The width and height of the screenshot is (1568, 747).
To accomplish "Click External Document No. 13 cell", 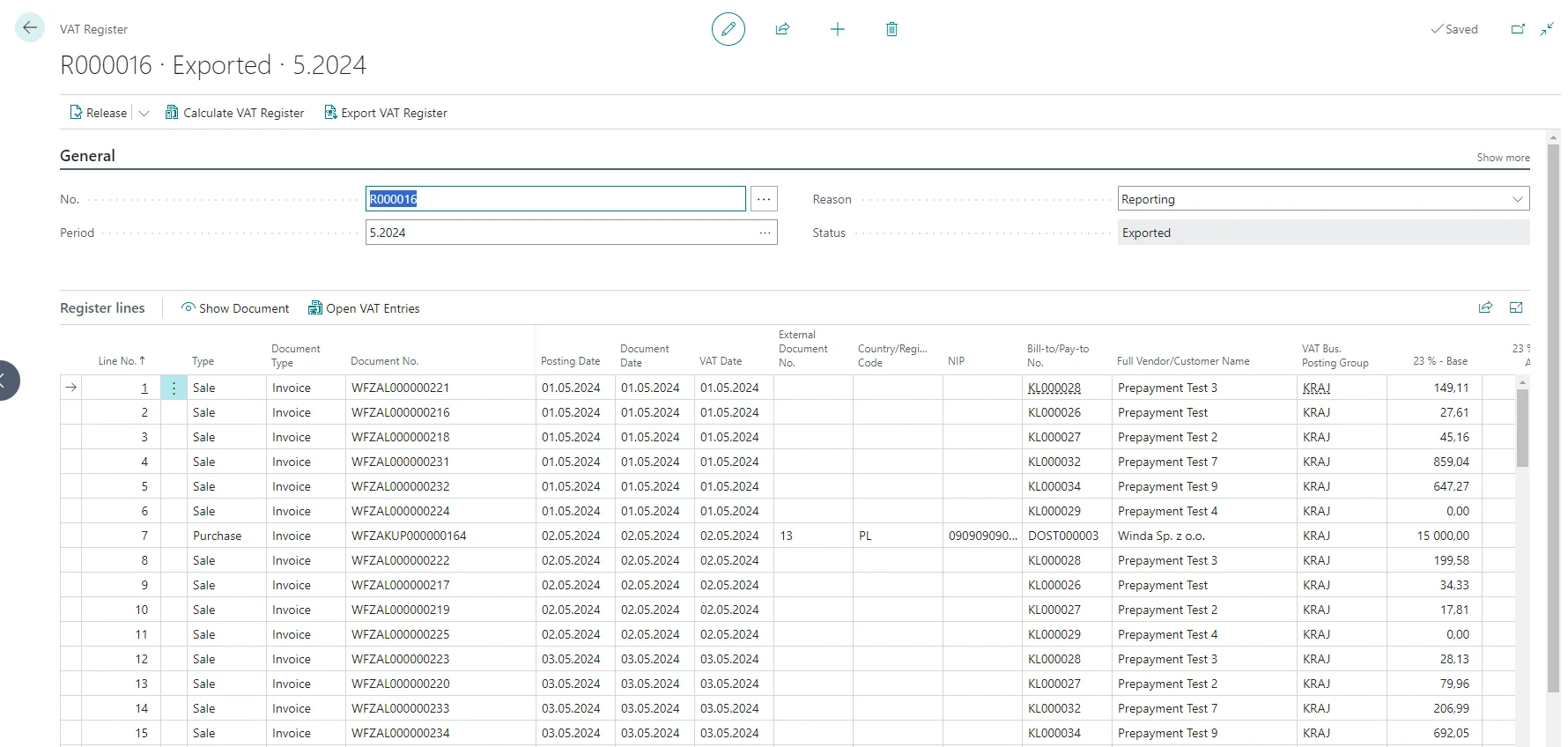I will 786,536.
